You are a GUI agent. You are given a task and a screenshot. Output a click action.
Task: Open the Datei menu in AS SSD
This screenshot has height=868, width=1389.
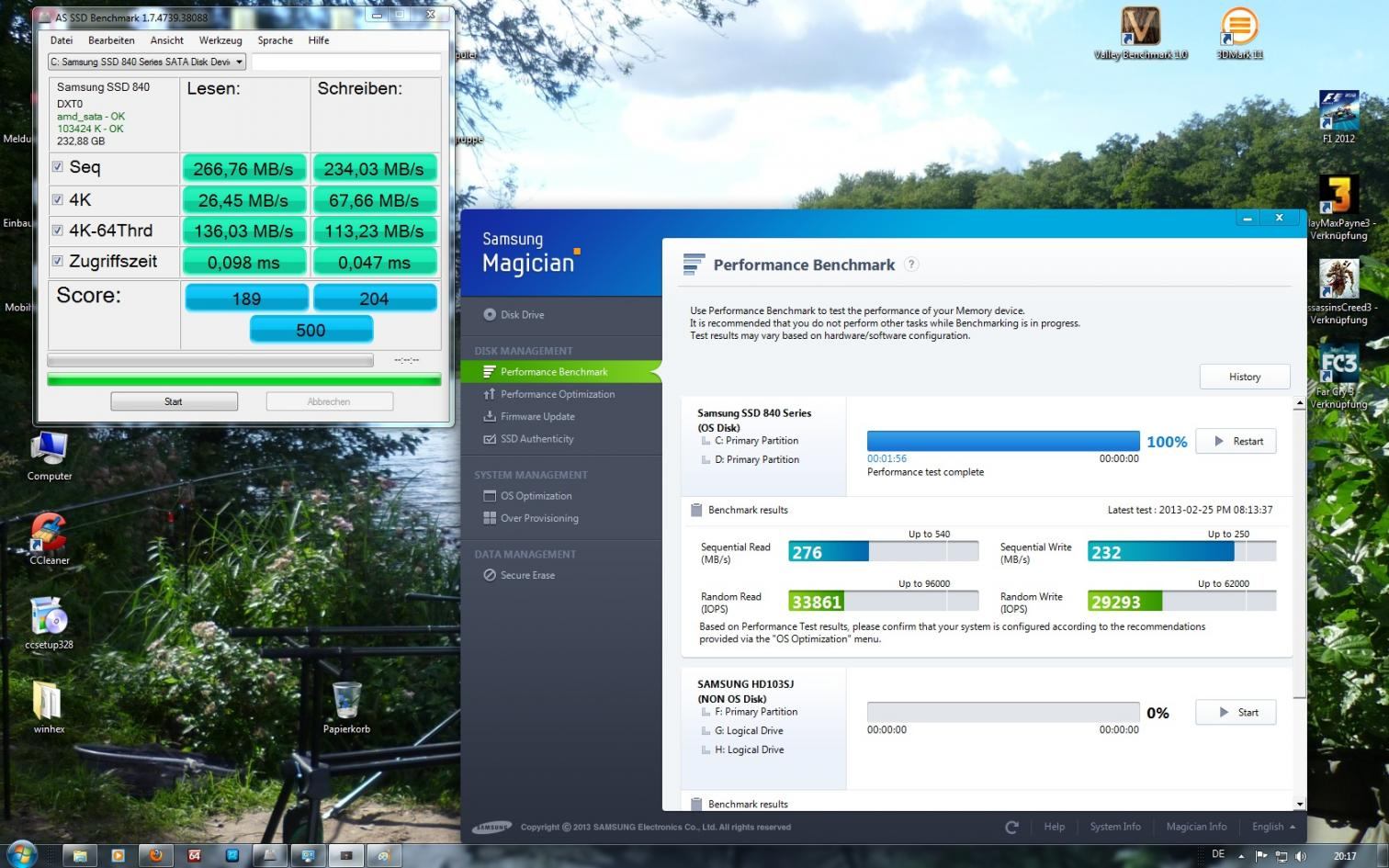point(62,40)
